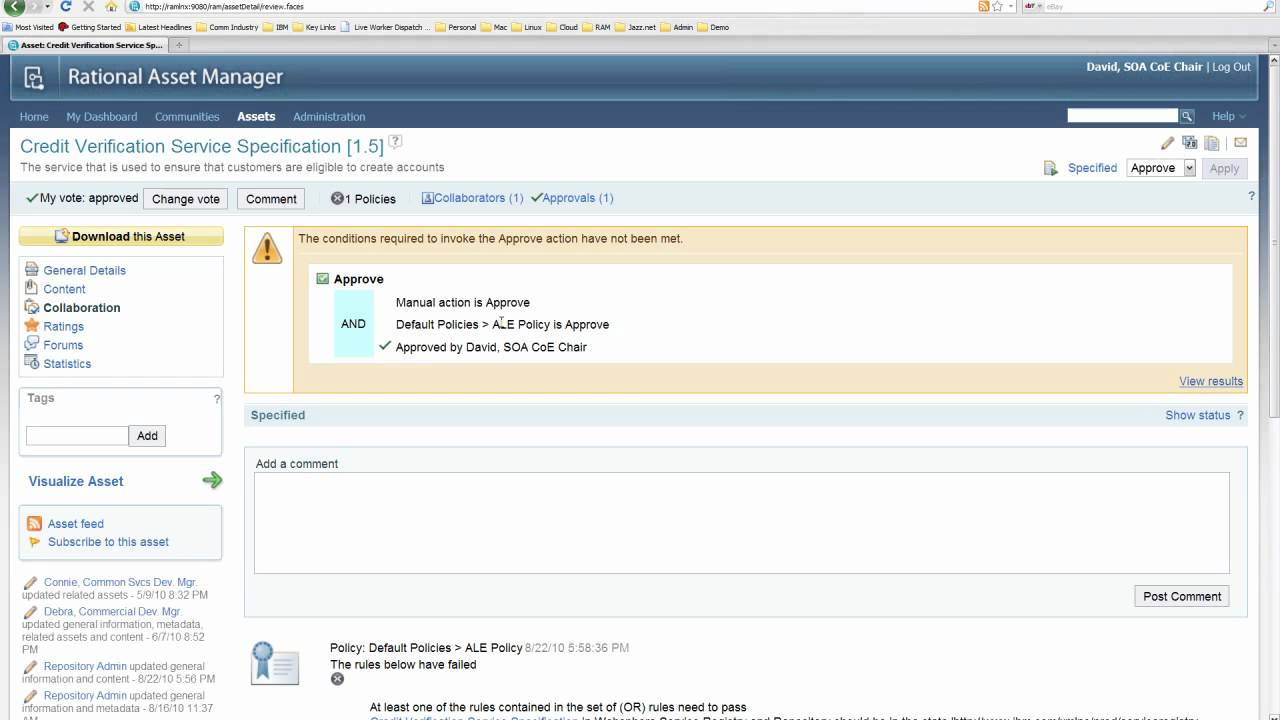Click in the Add a comment text area
Image resolution: width=1280 pixels, height=720 pixels.
tap(741, 523)
